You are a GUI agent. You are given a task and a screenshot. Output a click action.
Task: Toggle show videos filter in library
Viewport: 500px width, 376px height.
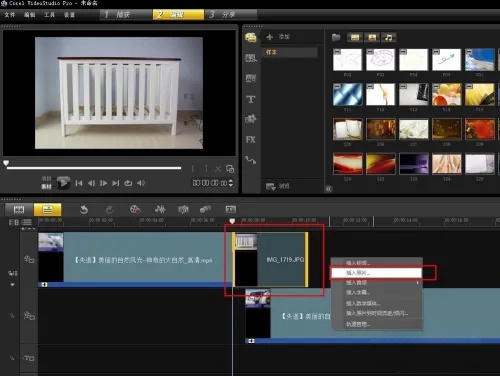[355, 38]
